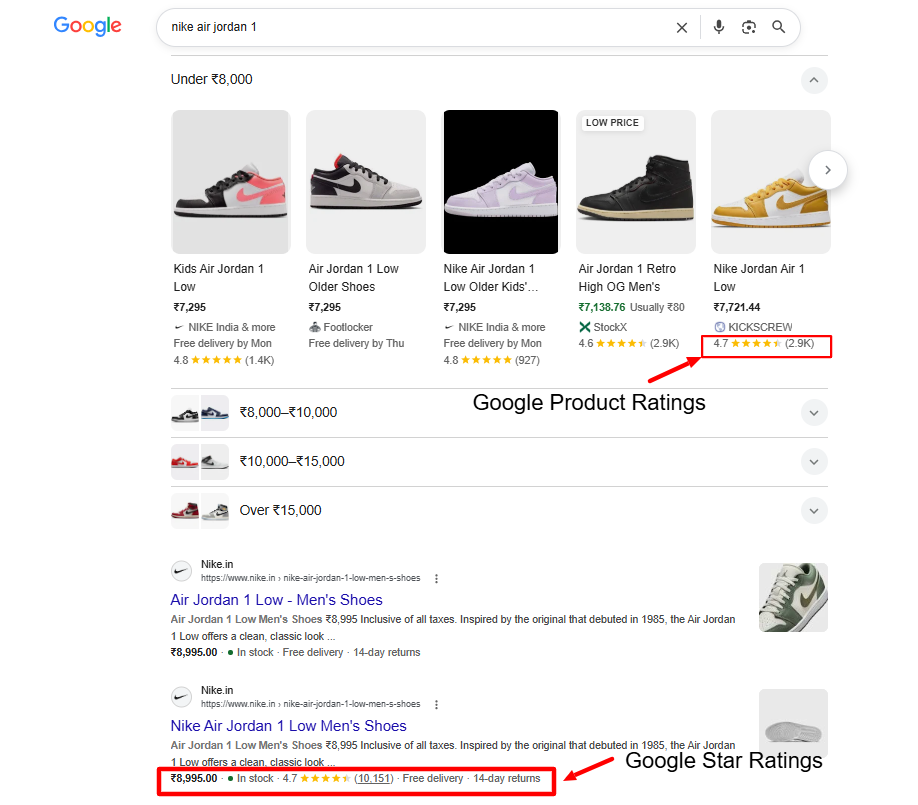Expand the ₹8,000–₹10,000 price range
The height and width of the screenshot is (805, 918).
tap(814, 413)
